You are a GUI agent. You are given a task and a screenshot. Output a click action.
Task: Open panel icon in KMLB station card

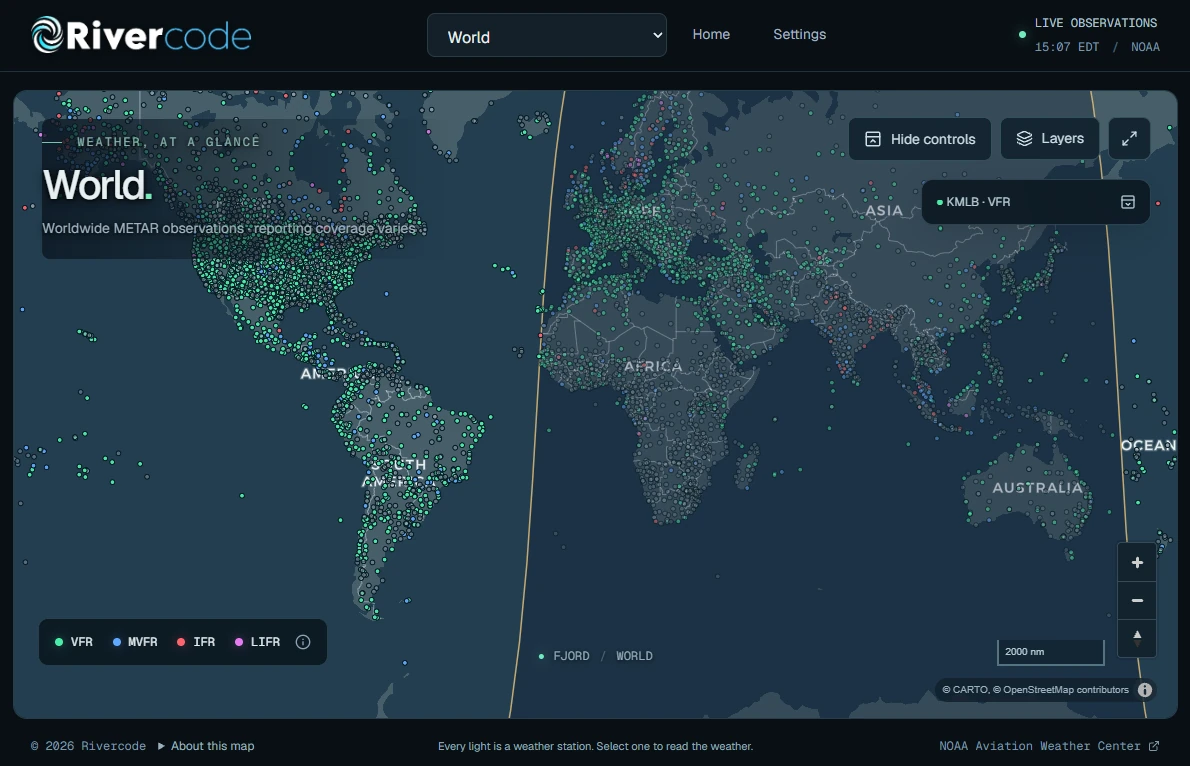1128,202
